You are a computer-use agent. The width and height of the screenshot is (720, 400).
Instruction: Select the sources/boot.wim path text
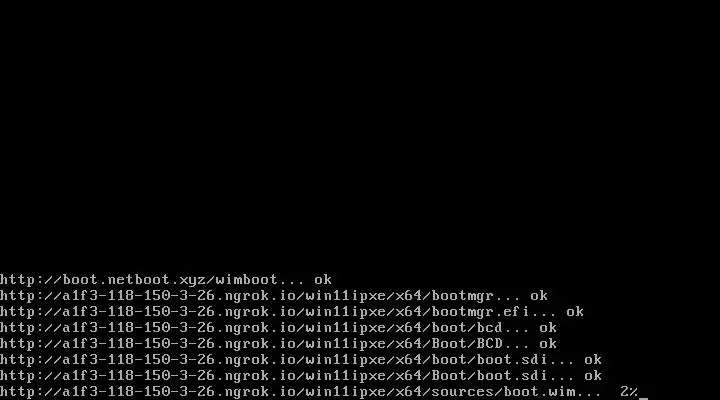click(503, 392)
